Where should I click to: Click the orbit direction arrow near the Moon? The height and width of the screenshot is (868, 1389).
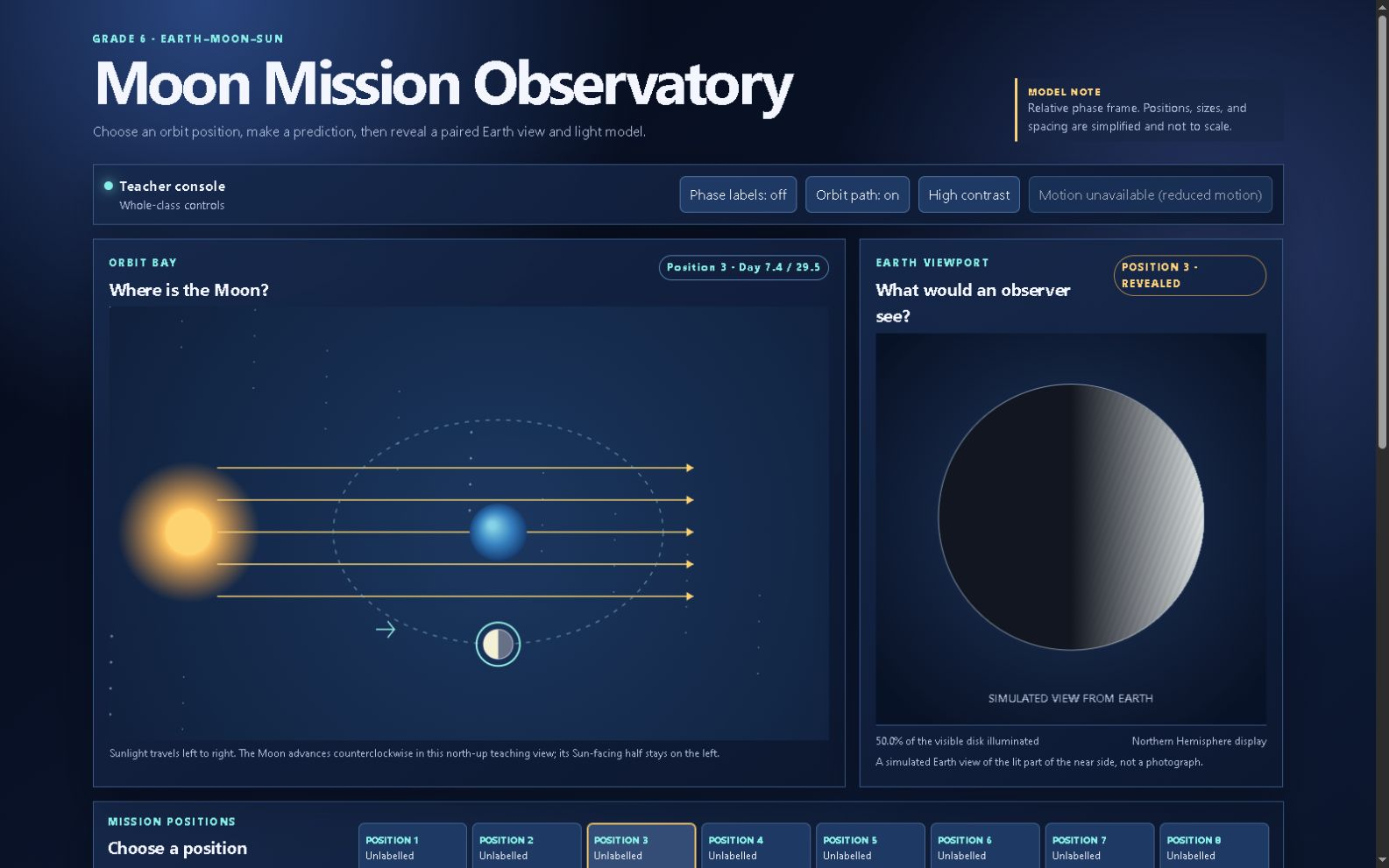point(386,629)
